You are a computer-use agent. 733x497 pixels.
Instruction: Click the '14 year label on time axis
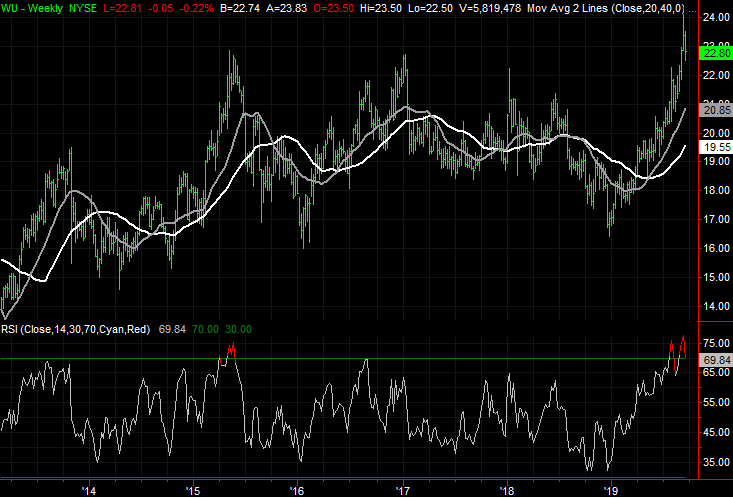(x=89, y=490)
